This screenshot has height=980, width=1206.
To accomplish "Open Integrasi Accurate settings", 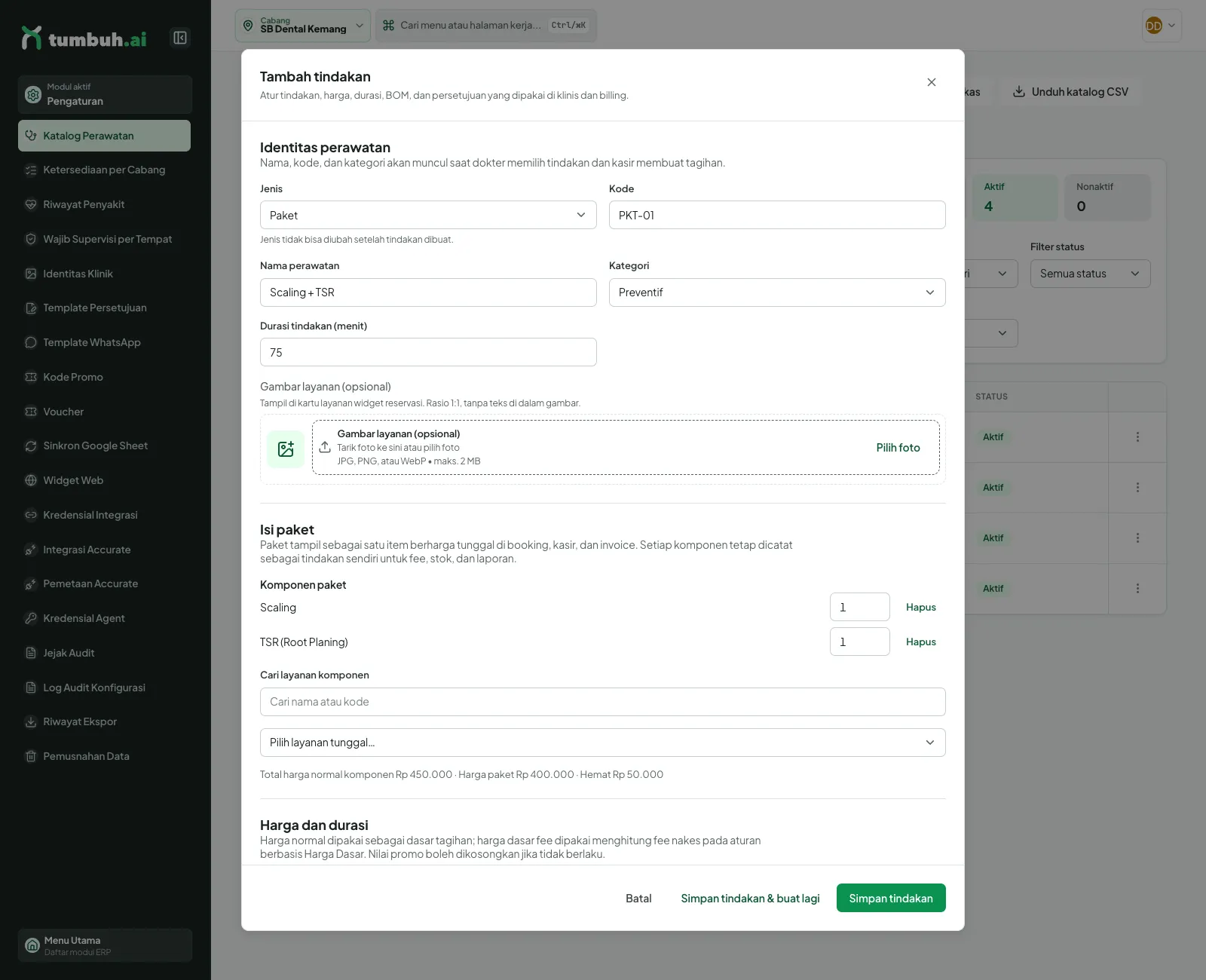I will [104, 550].
